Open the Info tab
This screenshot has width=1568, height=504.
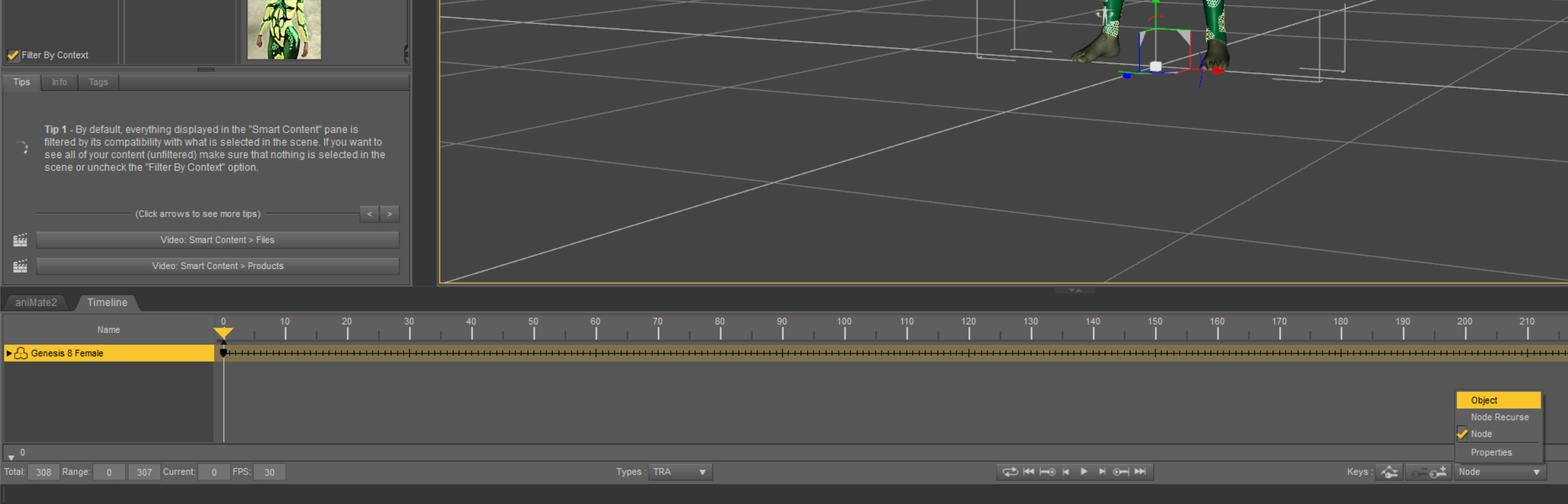point(60,82)
